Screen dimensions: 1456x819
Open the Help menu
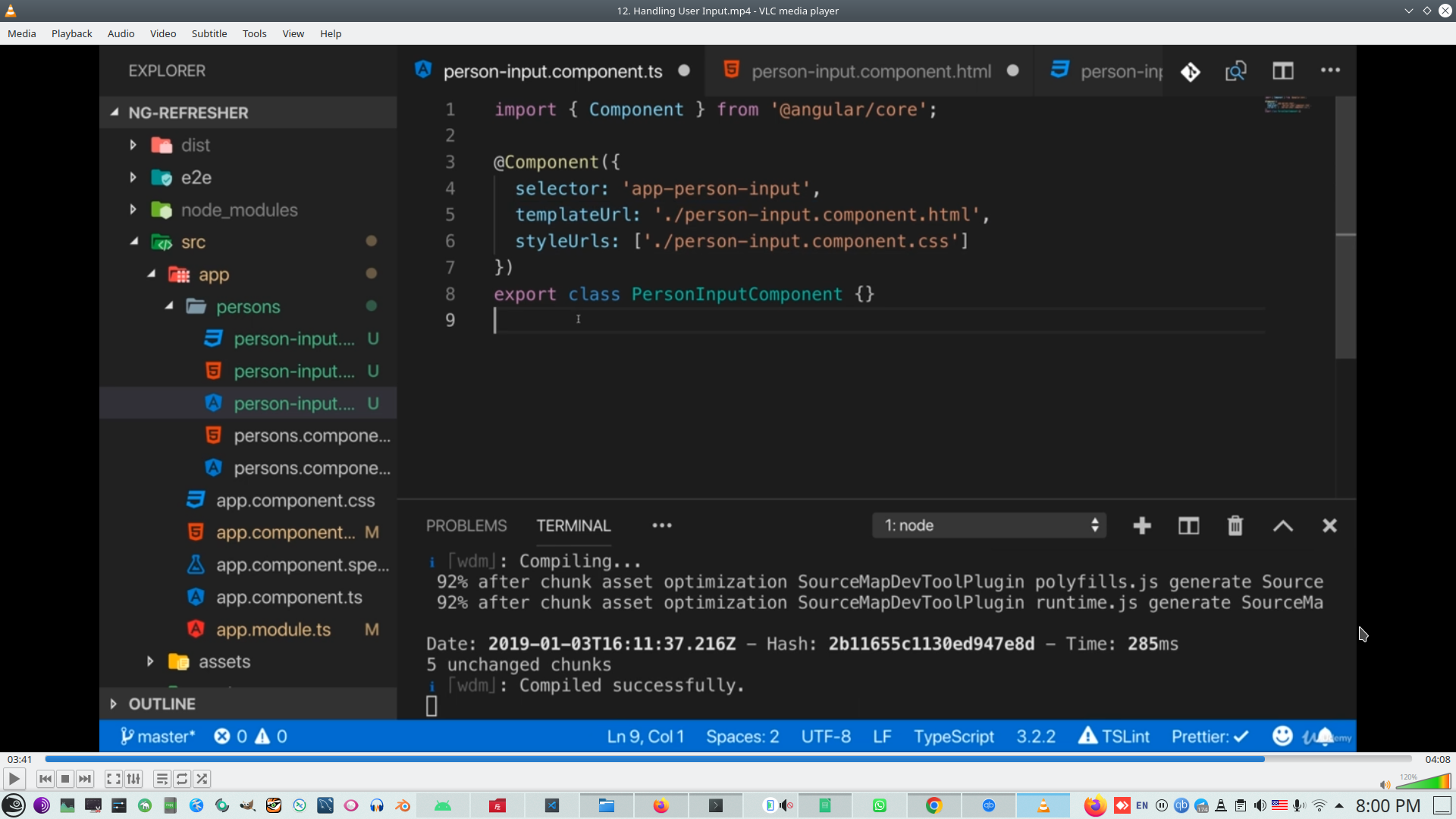pyautogui.click(x=331, y=33)
